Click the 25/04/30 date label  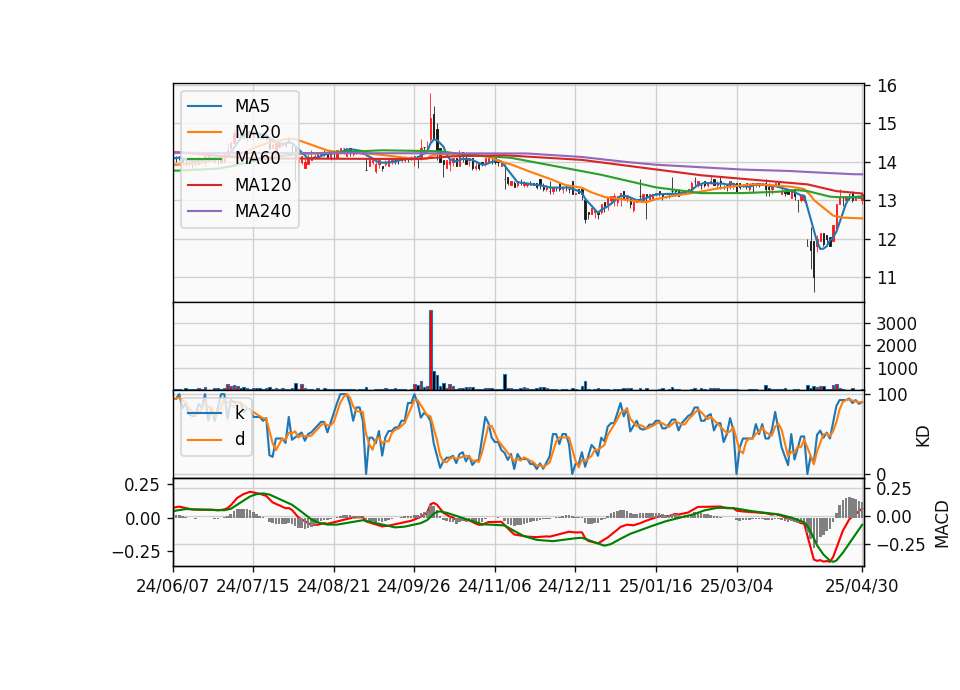(x=862, y=586)
